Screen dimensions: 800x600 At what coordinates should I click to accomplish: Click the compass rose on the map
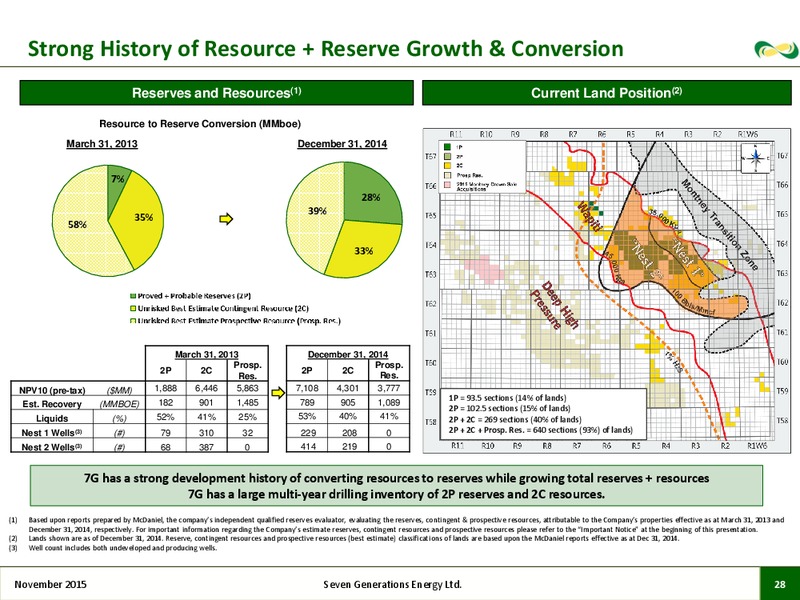[x=756, y=158]
